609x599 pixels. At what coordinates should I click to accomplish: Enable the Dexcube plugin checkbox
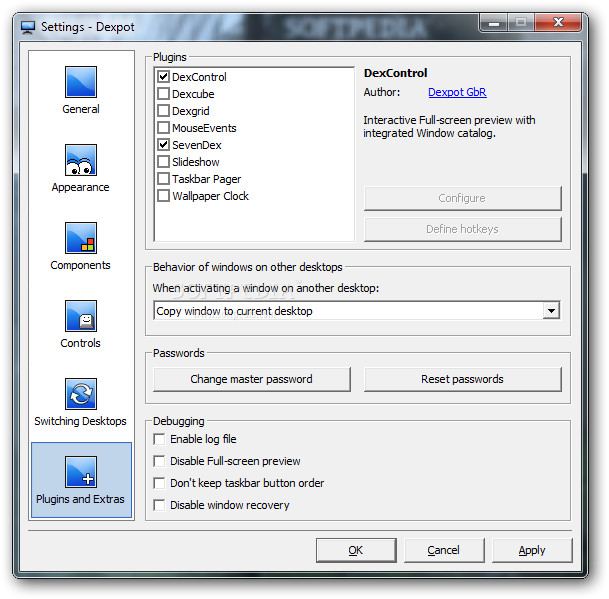pos(164,94)
